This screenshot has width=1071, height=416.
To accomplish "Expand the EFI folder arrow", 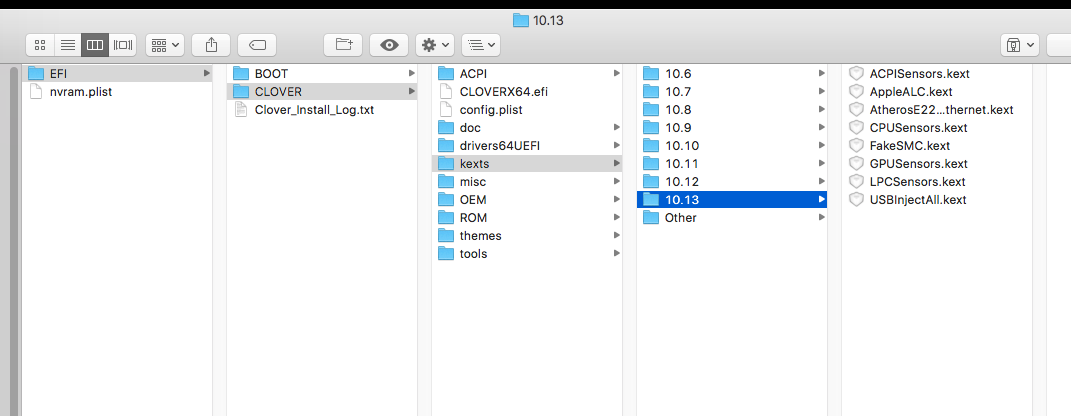I will 206,73.
